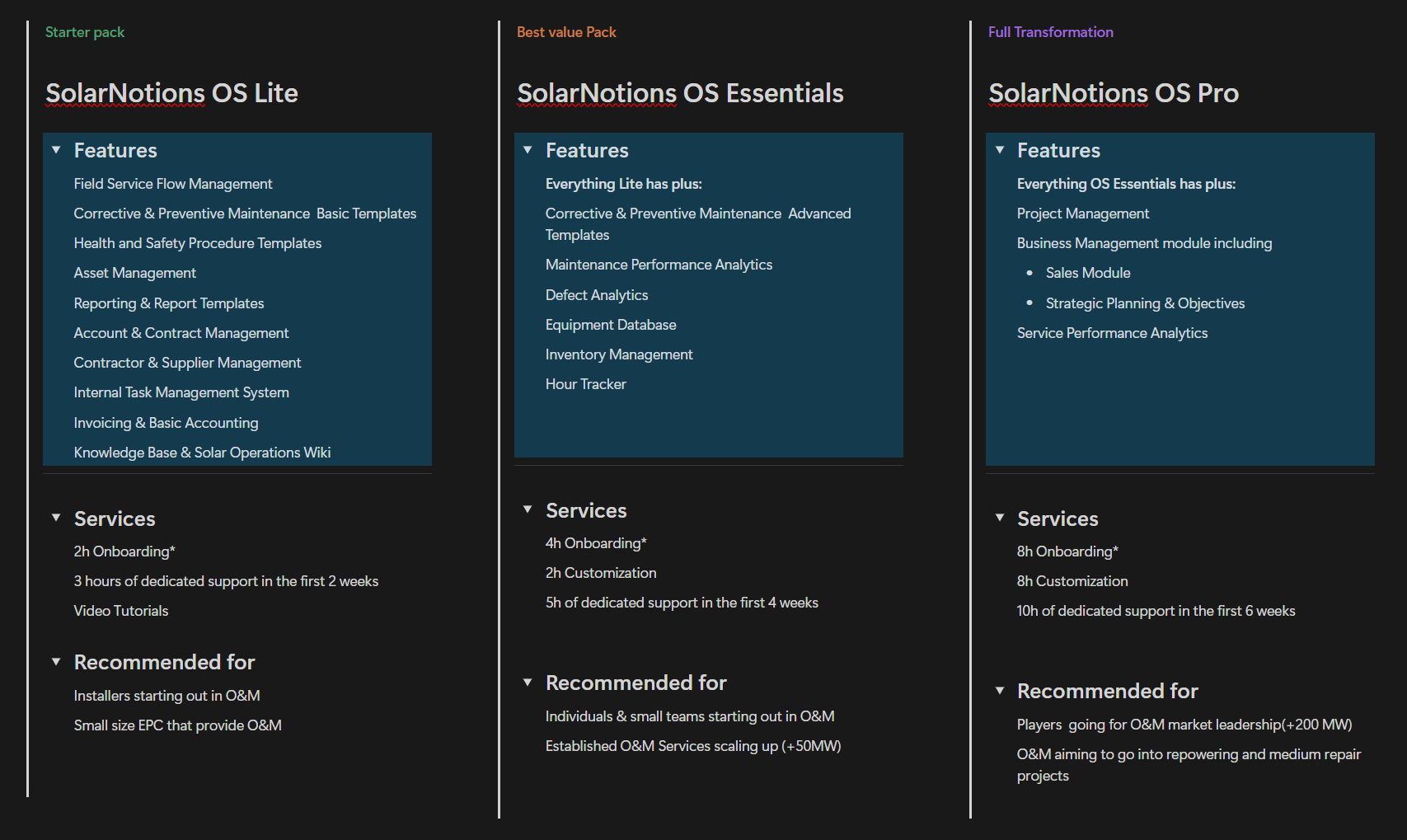
Task: Click the Hour Tracker line
Action: tap(586, 384)
